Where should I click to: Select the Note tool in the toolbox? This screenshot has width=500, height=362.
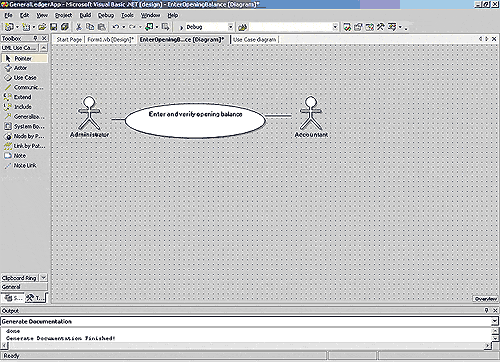(x=19, y=156)
